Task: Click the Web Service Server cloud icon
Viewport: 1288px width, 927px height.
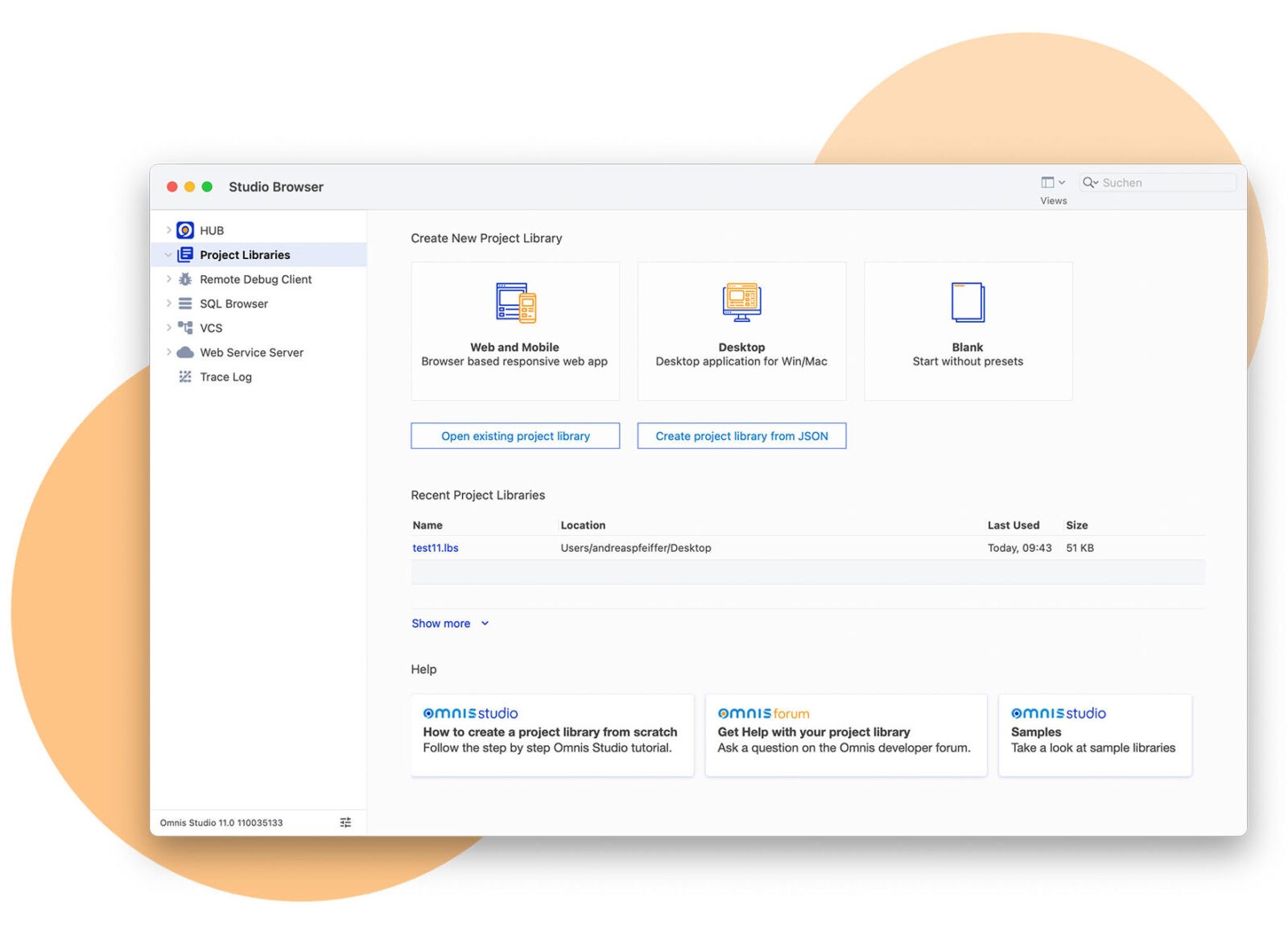Action: [185, 352]
